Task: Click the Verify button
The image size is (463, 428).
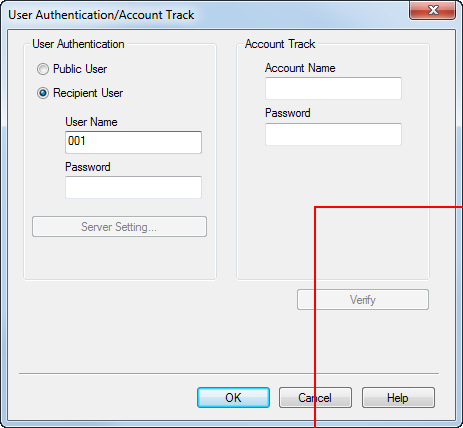Action: pyautogui.click(x=363, y=300)
